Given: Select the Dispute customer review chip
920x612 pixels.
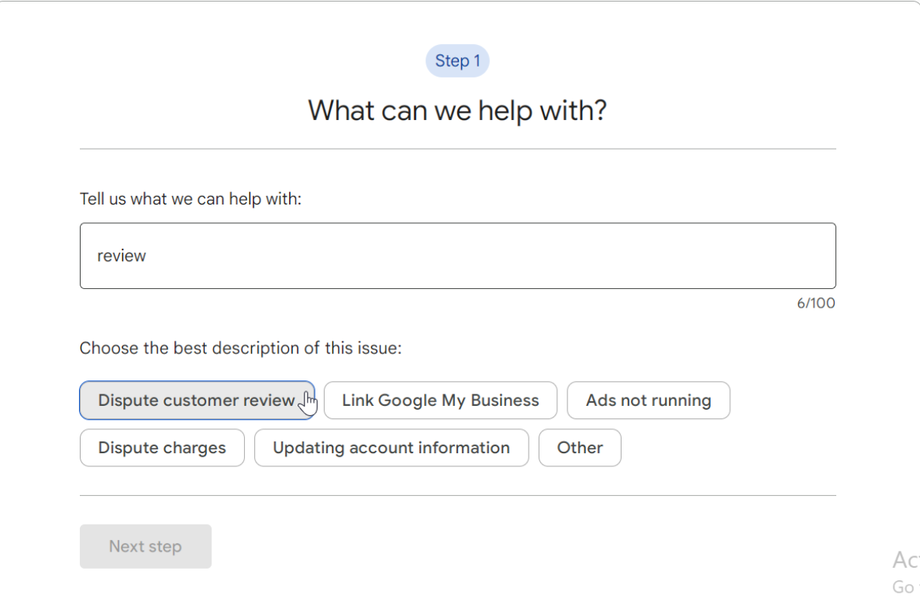Looking at the screenshot, I should [196, 400].
